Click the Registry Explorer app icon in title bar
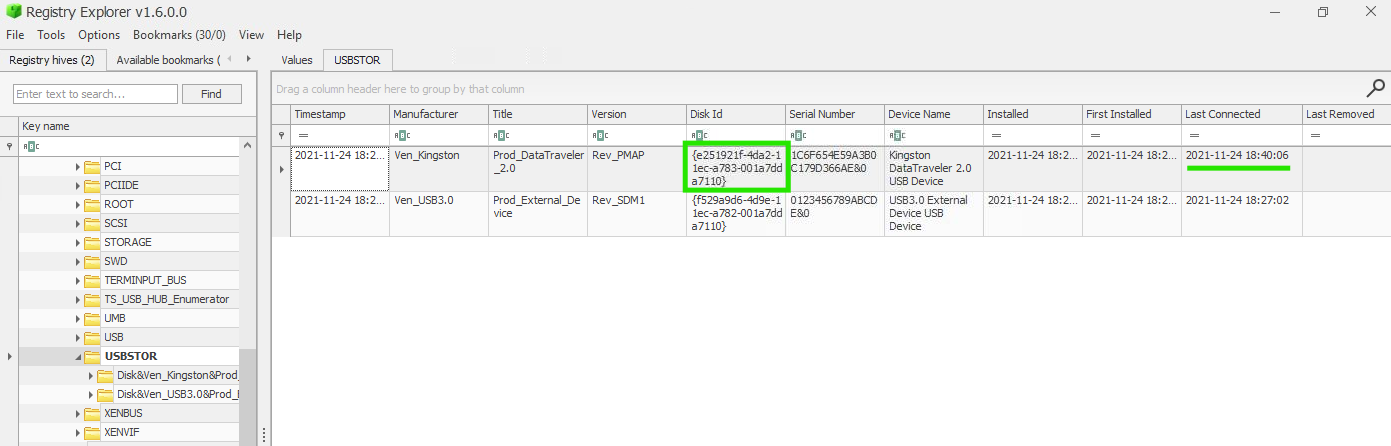This screenshot has height=446, width=1391. (x=13, y=12)
